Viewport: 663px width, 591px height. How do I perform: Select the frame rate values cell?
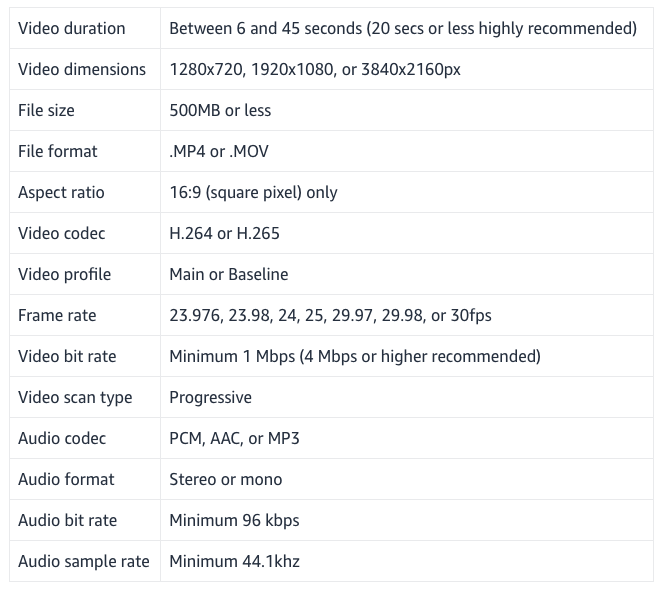330,315
